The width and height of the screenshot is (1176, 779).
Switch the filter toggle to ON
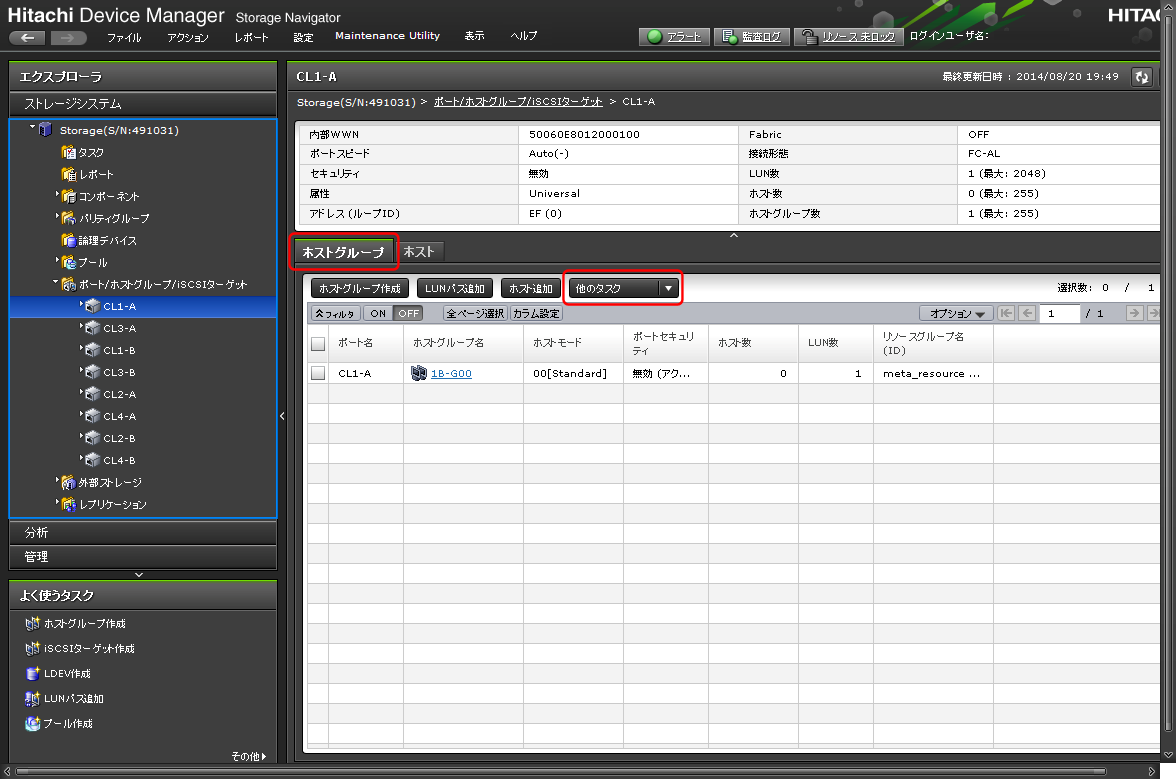(377, 313)
